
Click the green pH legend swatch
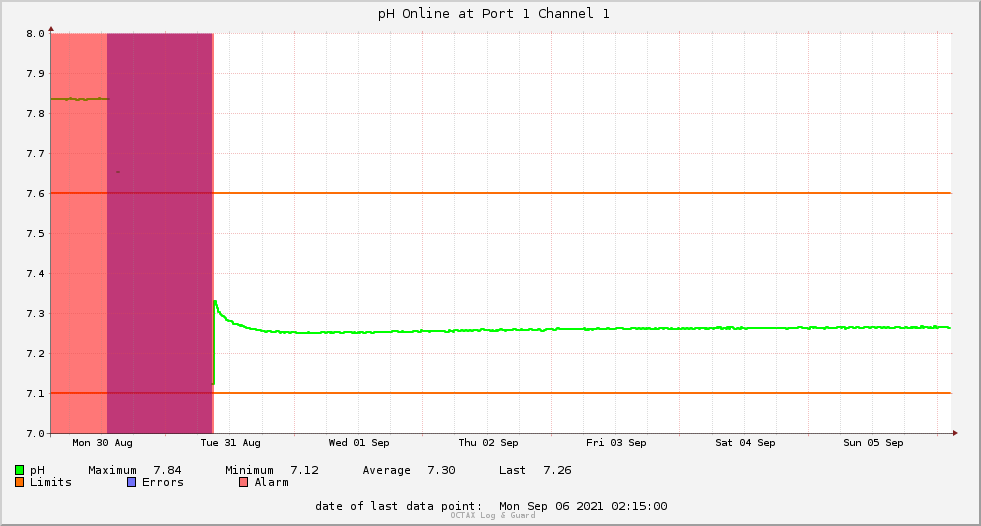pyautogui.click(x=19, y=470)
